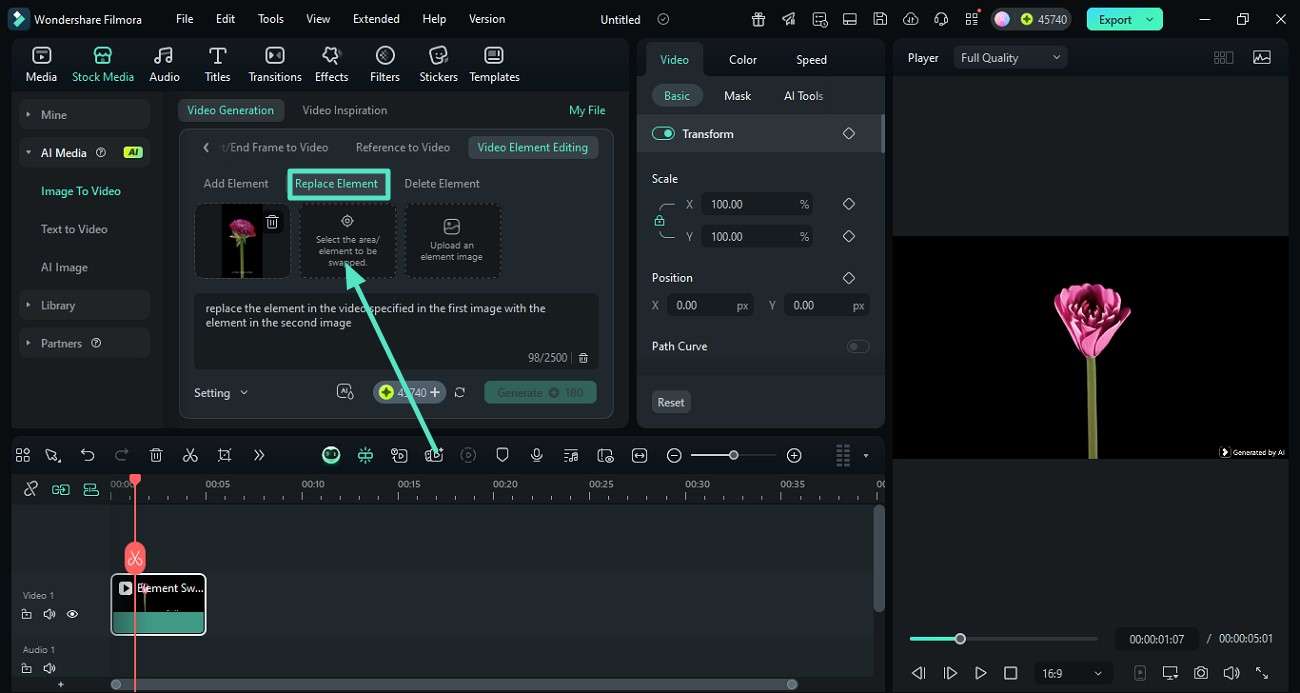The image size is (1300, 693).
Task: Click the Generate button
Action: (540, 393)
